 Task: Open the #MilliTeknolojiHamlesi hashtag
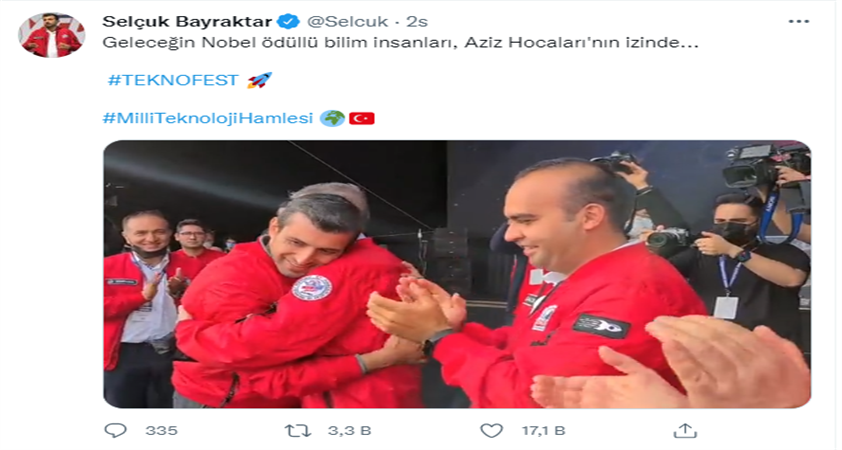click(208, 118)
